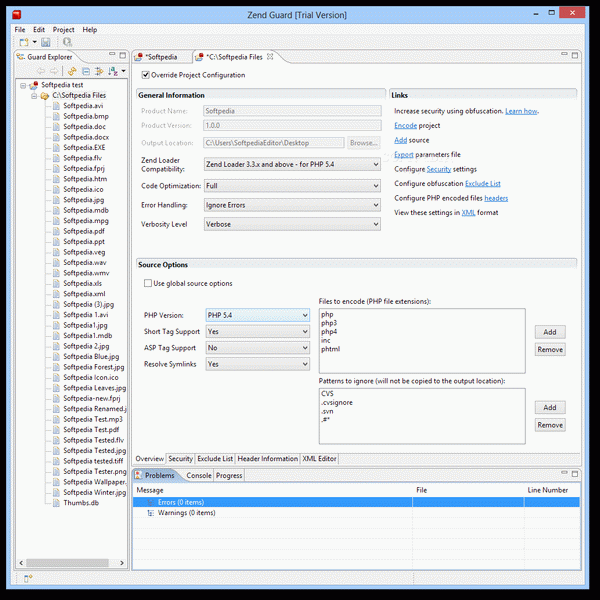Click the Encode project link
Viewport: 600px width, 600px height.
point(405,126)
